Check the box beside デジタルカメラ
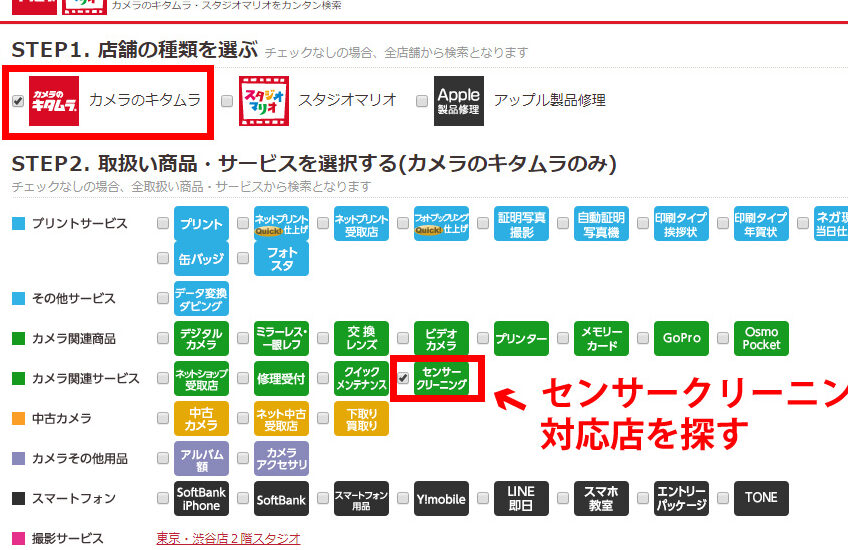The height and width of the screenshot is (550, 848). 163,338
